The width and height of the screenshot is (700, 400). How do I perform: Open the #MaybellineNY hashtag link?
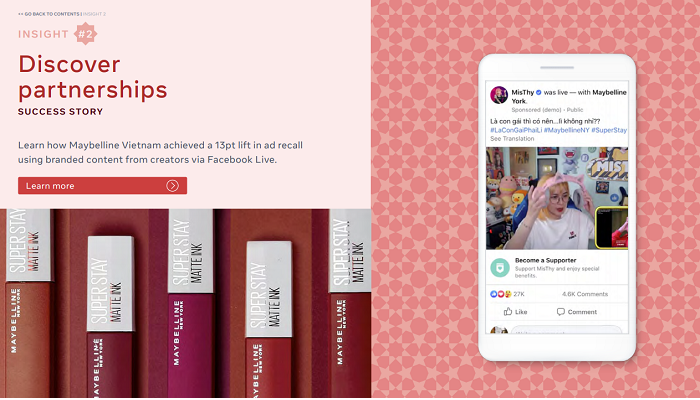point(567,130)
